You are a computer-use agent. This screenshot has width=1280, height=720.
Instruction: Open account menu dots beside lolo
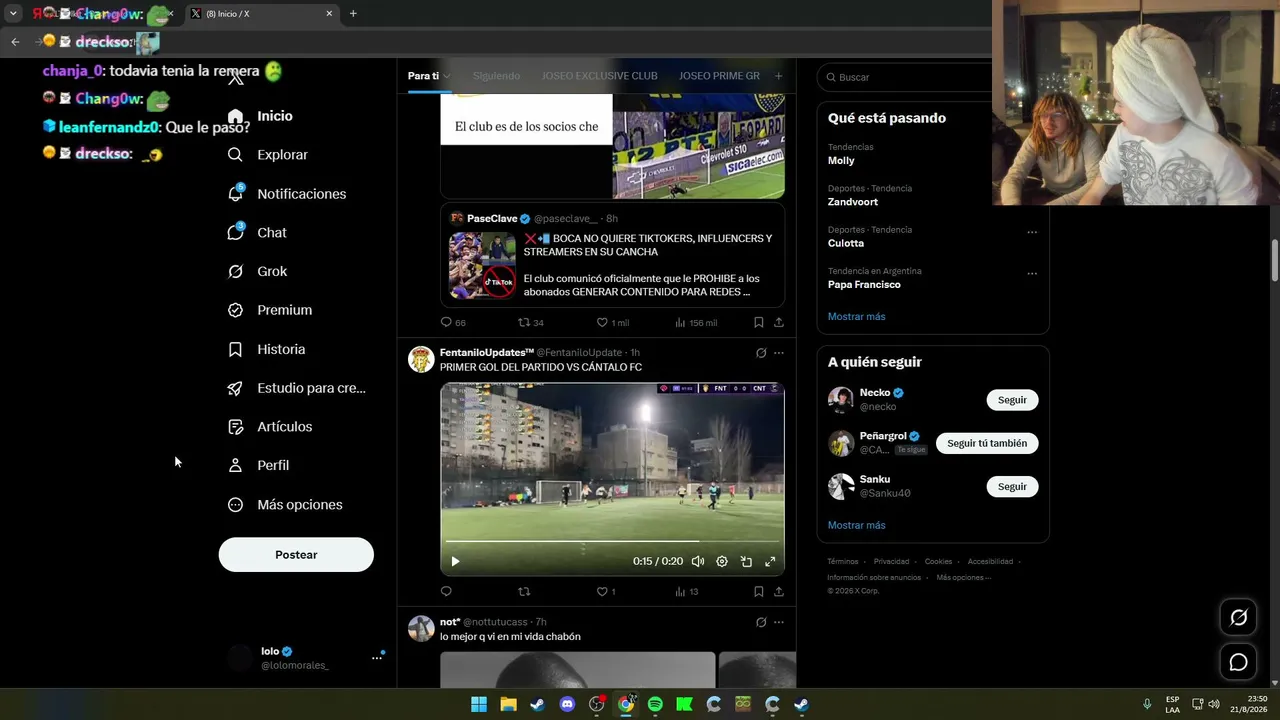coord(377,657)
